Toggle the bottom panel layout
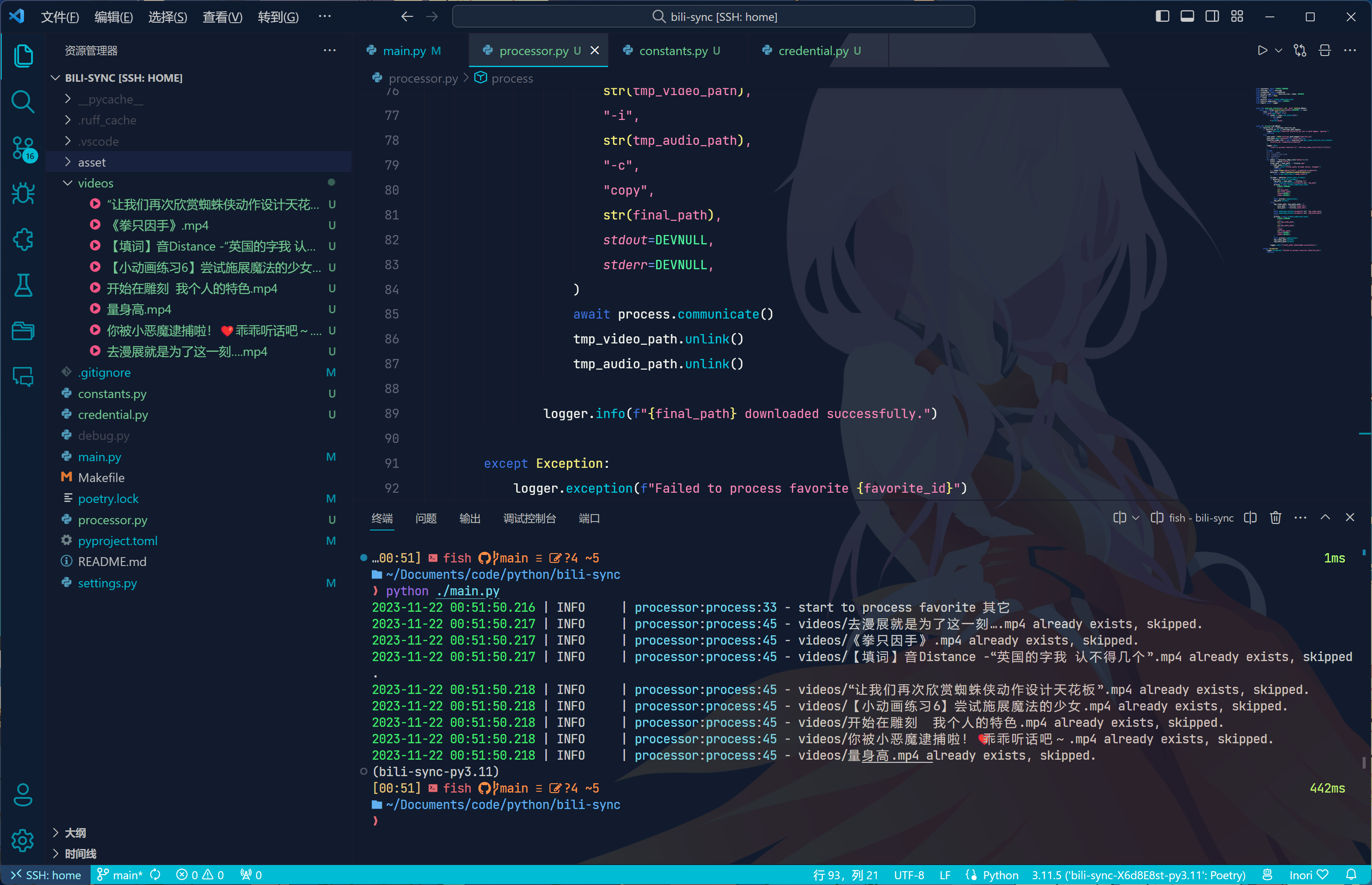 click(x=1187, y=17)
